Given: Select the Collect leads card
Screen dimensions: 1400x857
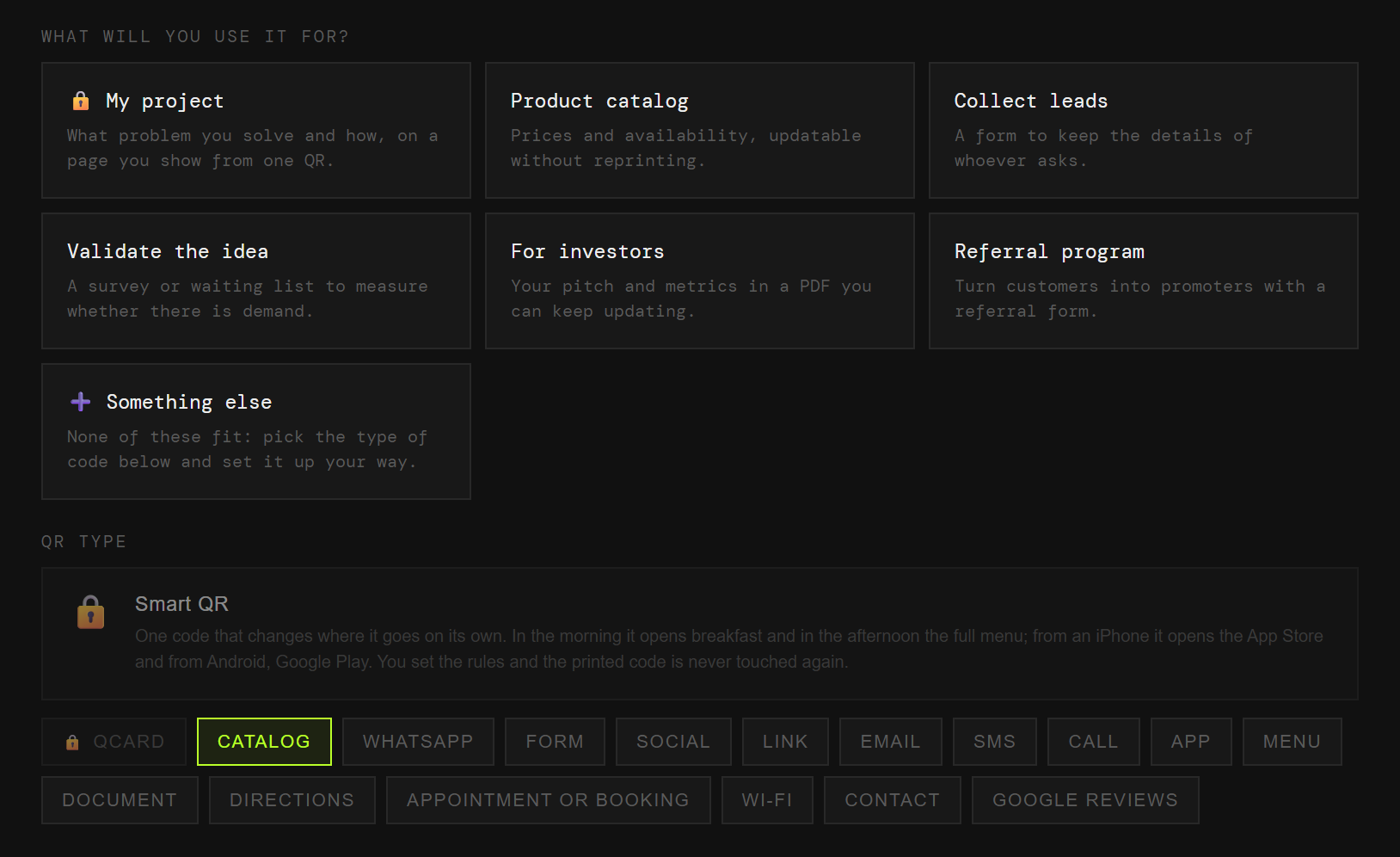Looking at the screenshot, I should pyautogui.click(x=1144, y=130).
